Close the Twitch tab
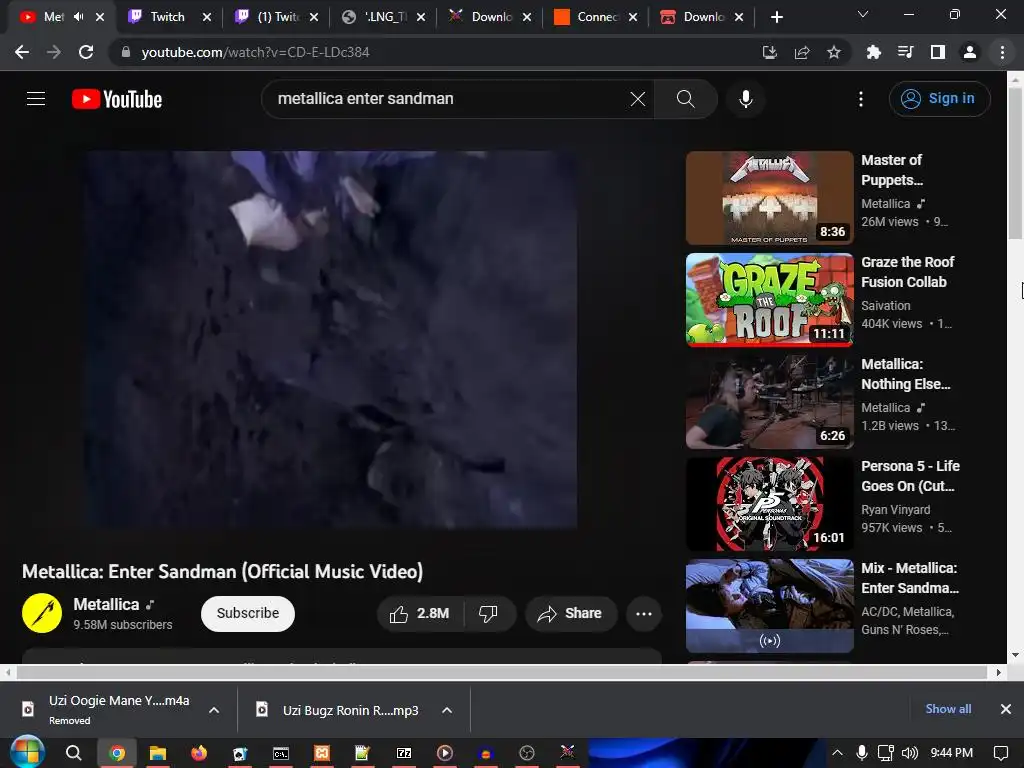Screen dimensions: 1024x768 coord(207,17)
